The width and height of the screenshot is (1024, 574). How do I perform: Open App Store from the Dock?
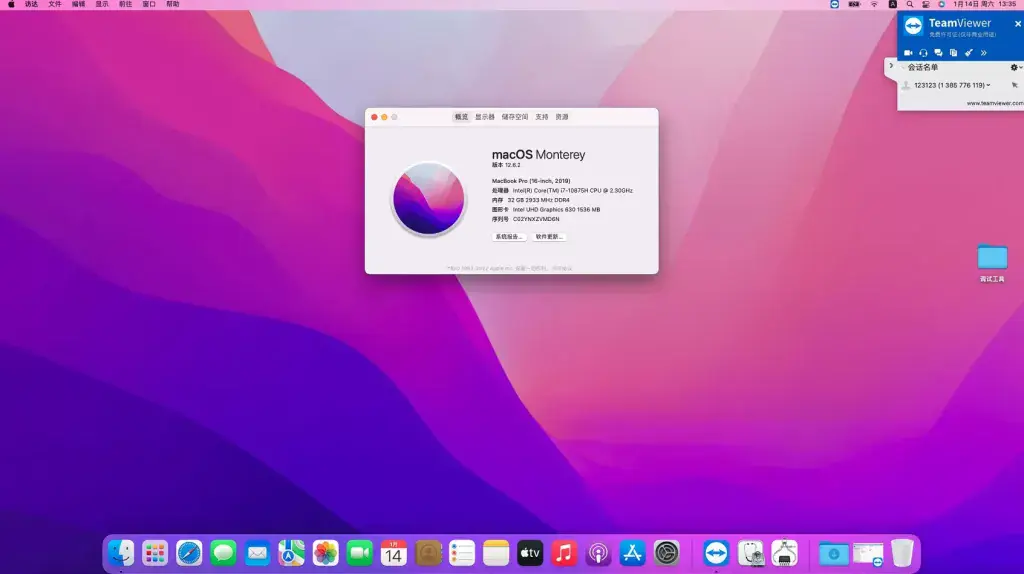632,553
